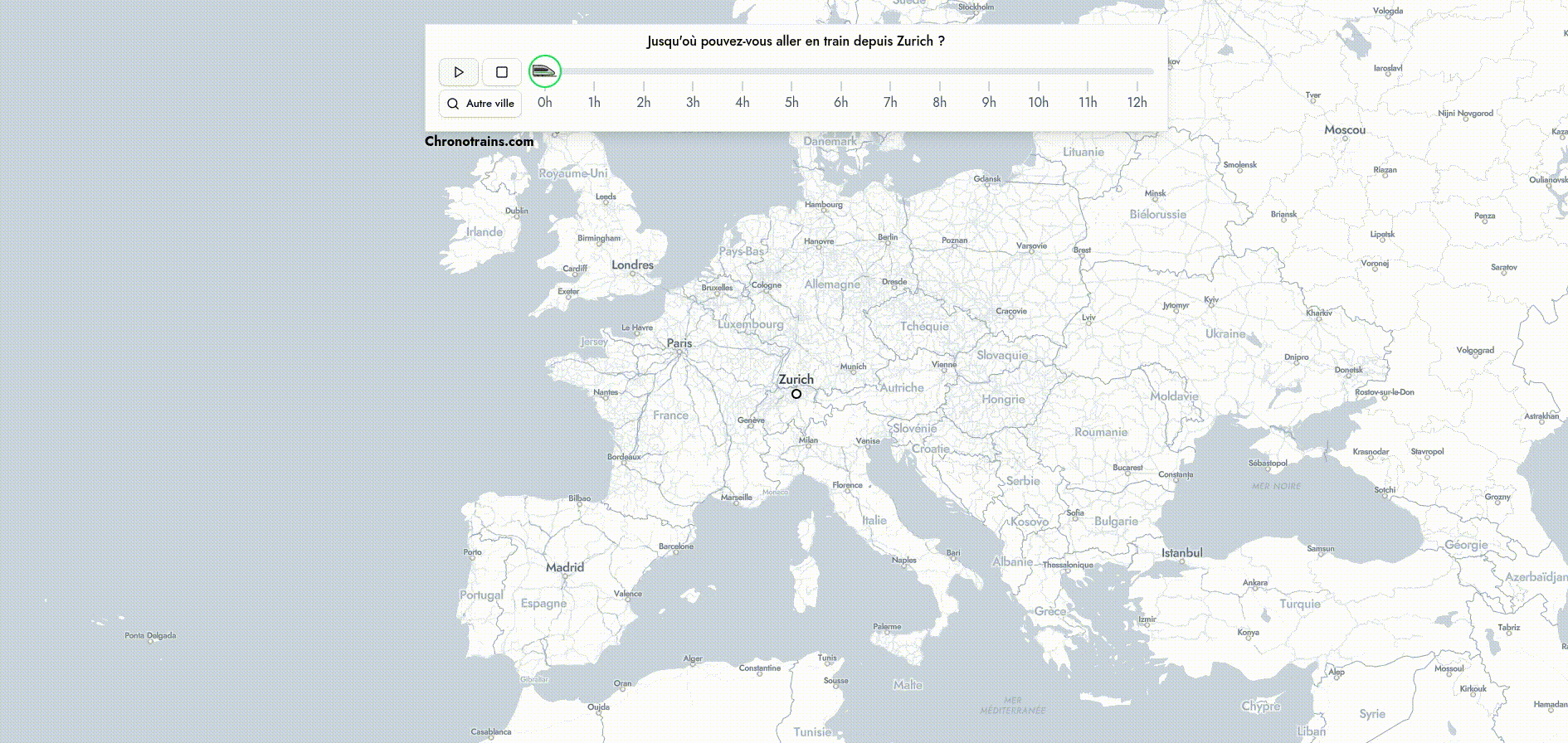The width and height of the screenshot is (1568, 743).
Task: Set travel time to 3h tick
Action: pyautogui.click(x=693, y=102)
